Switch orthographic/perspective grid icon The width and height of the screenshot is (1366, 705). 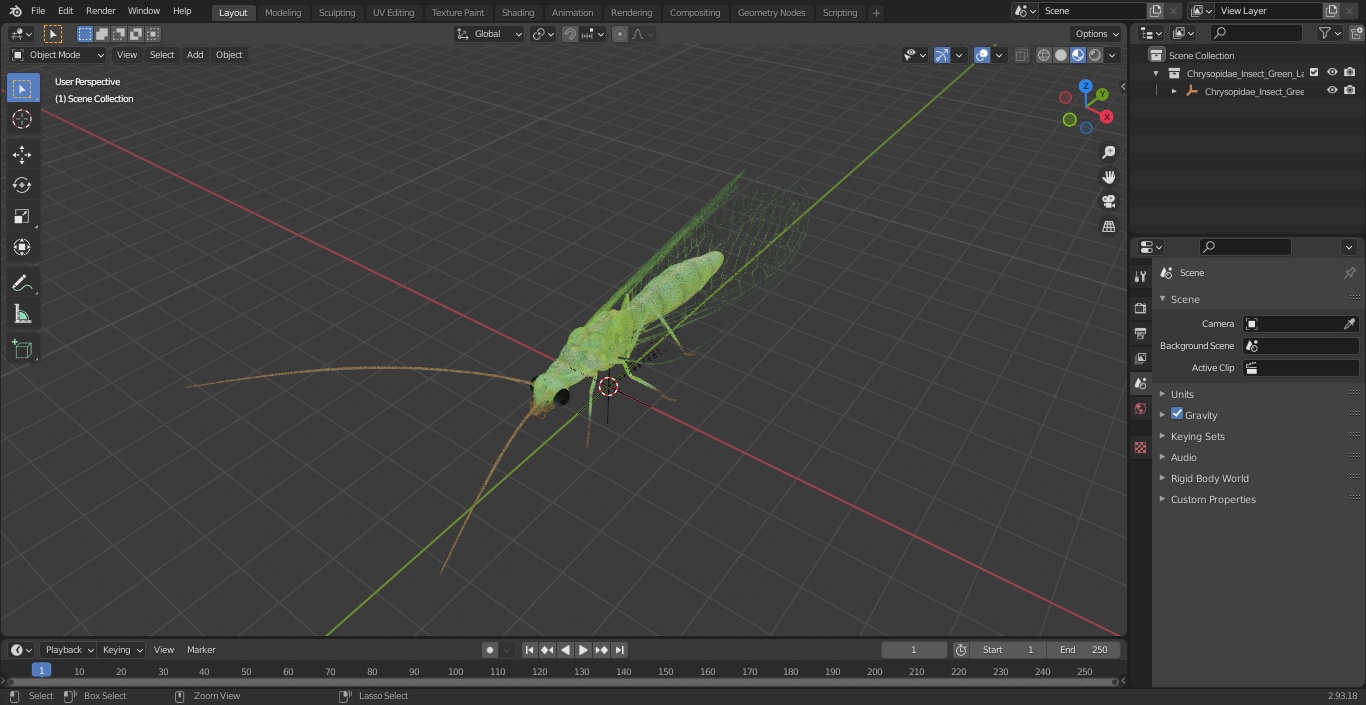click(1108, 226)
